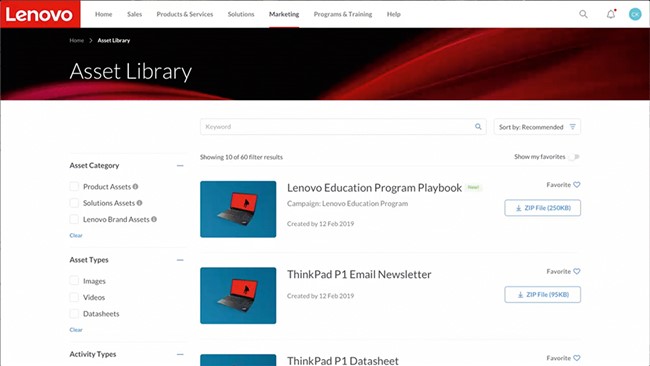Go to Home breadcrumb

77,40
